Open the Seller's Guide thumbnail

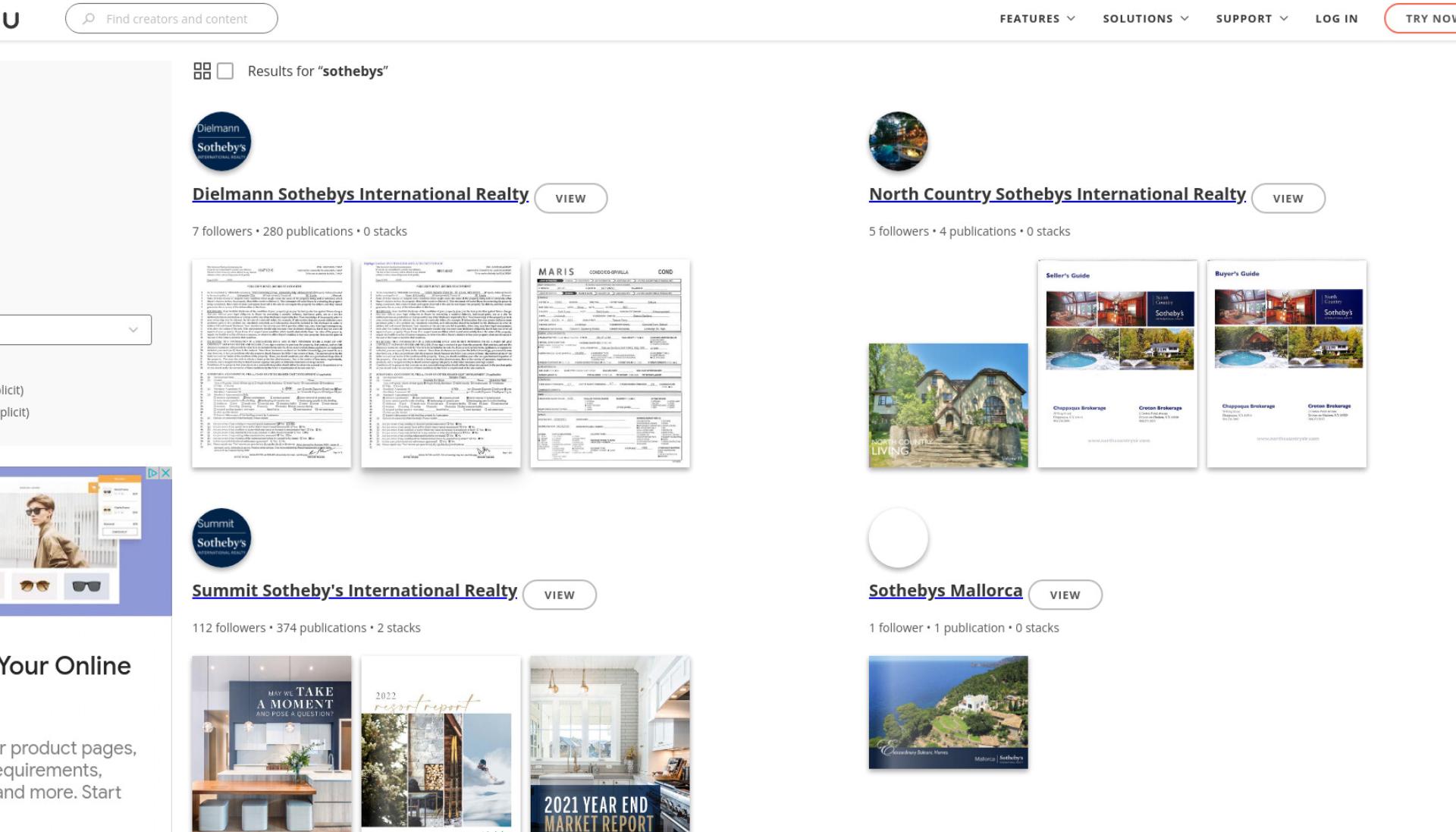click(x=1117, y=363)
